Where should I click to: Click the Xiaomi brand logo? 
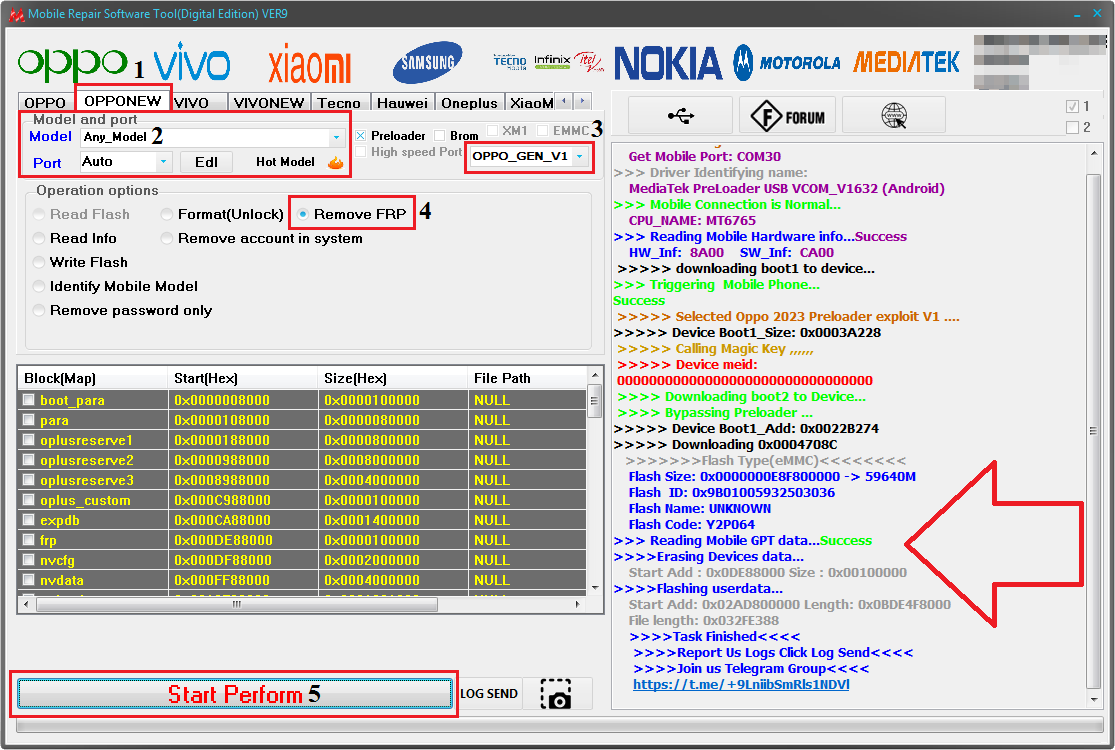pyautogui.click(x=309, y=64)
